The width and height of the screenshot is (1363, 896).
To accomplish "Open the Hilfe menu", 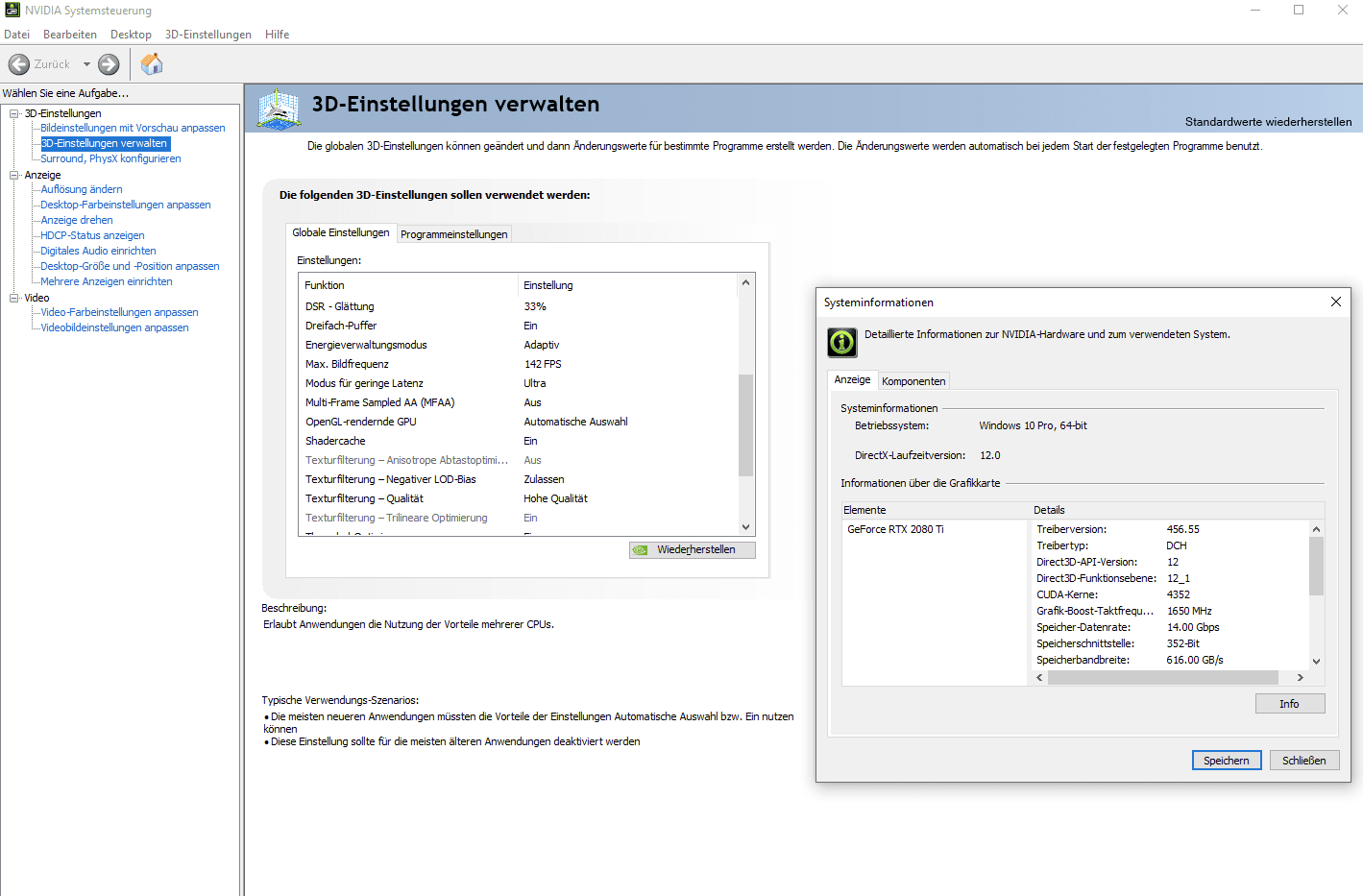I will tap(278, 35).
